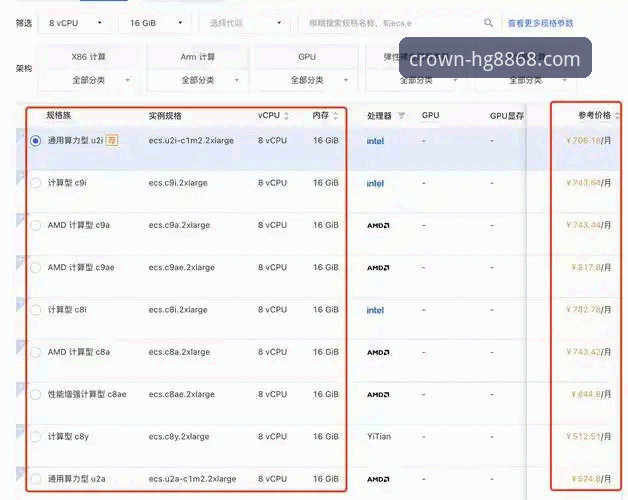Open the 选择代际 dropdown
Viewport: 628px width, 500px height.
click(x=245, y=23)
